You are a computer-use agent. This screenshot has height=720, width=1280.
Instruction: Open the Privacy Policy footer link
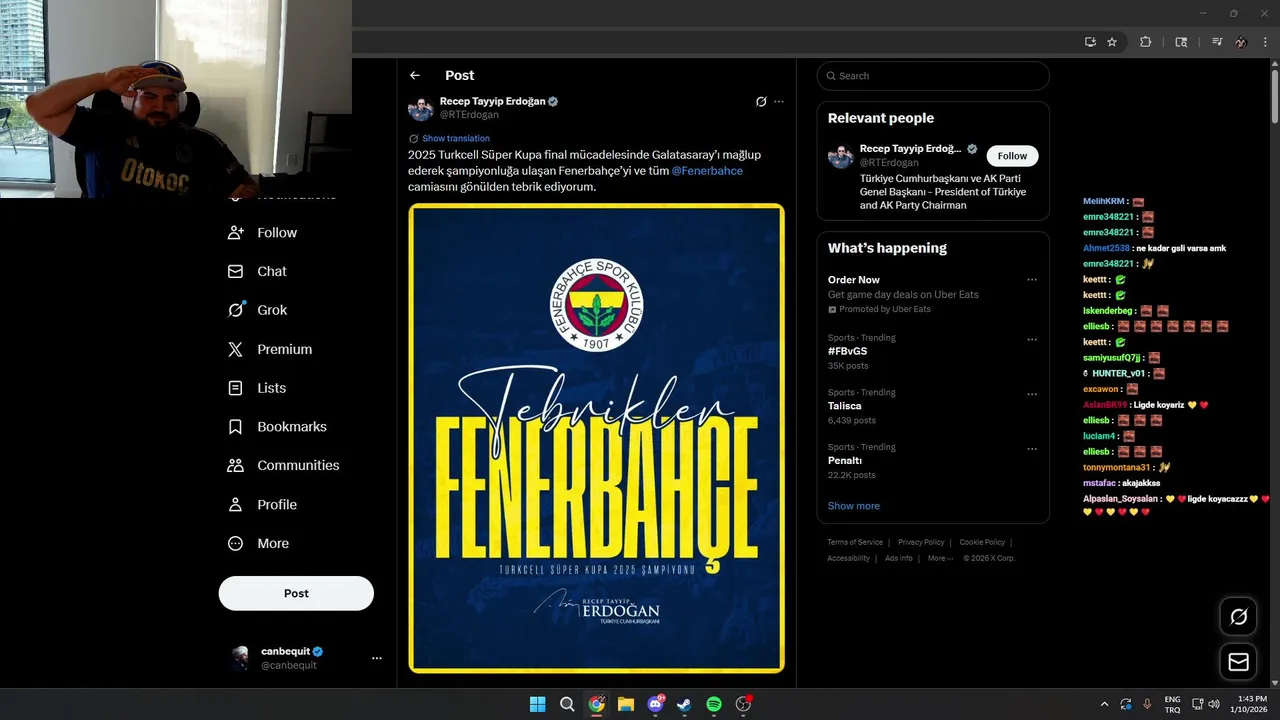pyautogui.click(x=921, y=542)
